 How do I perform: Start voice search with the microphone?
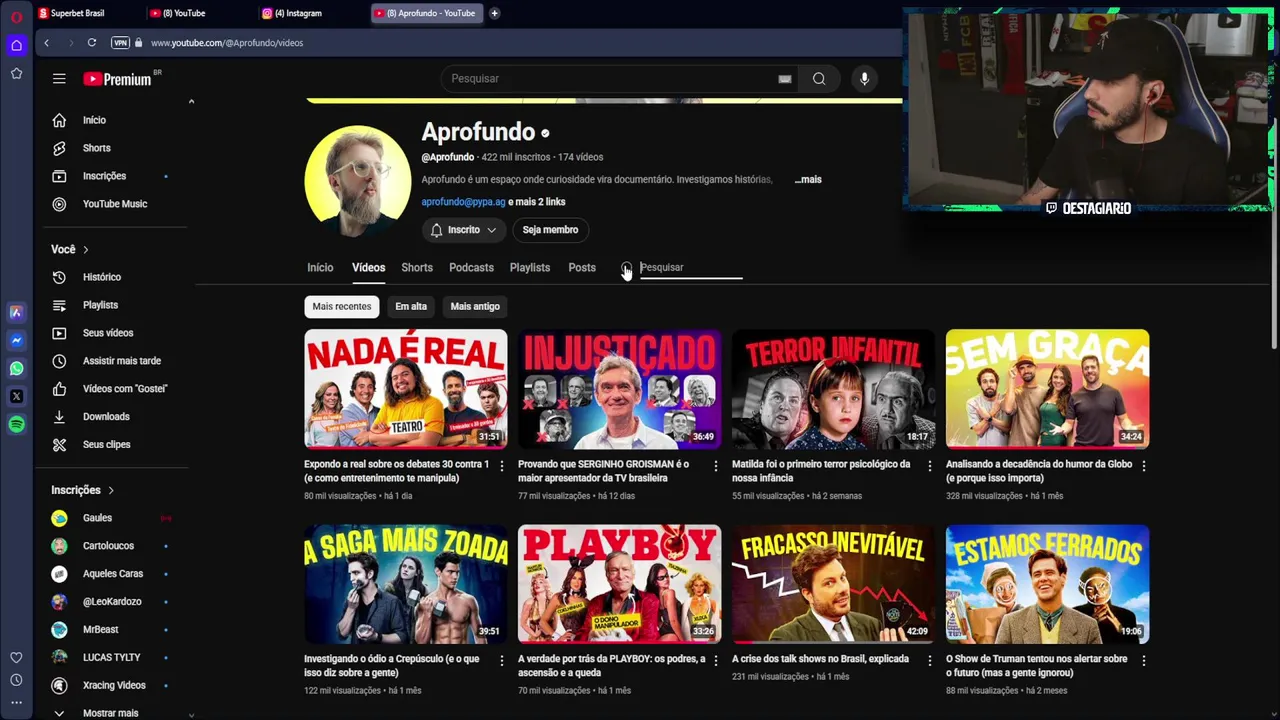(x=865, y=79)
